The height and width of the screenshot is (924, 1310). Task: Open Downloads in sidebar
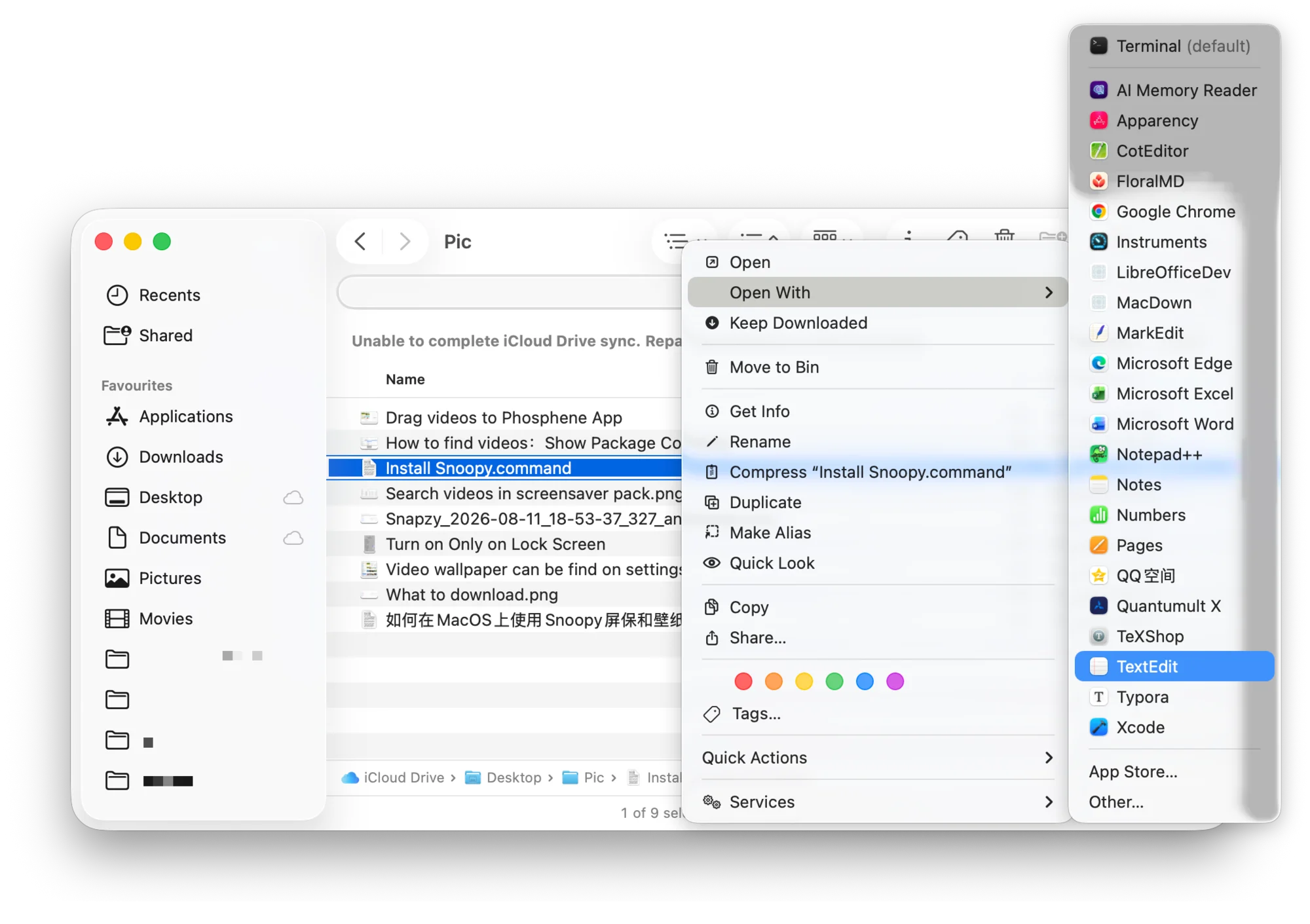point(203,456)
